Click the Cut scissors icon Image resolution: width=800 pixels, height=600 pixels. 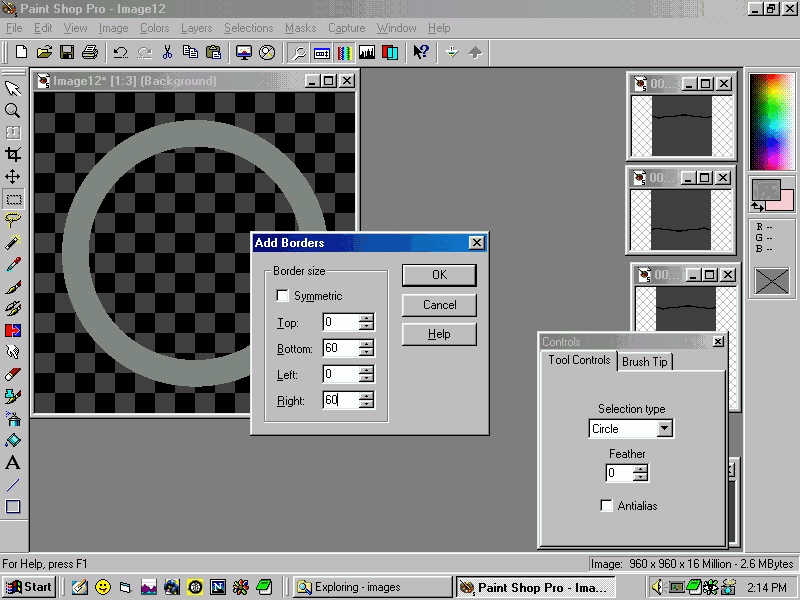168,52
